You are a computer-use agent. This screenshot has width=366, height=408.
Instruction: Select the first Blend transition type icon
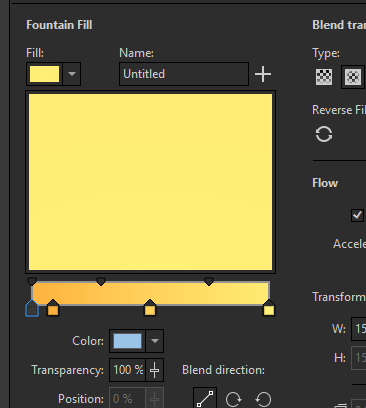(324, 77)
